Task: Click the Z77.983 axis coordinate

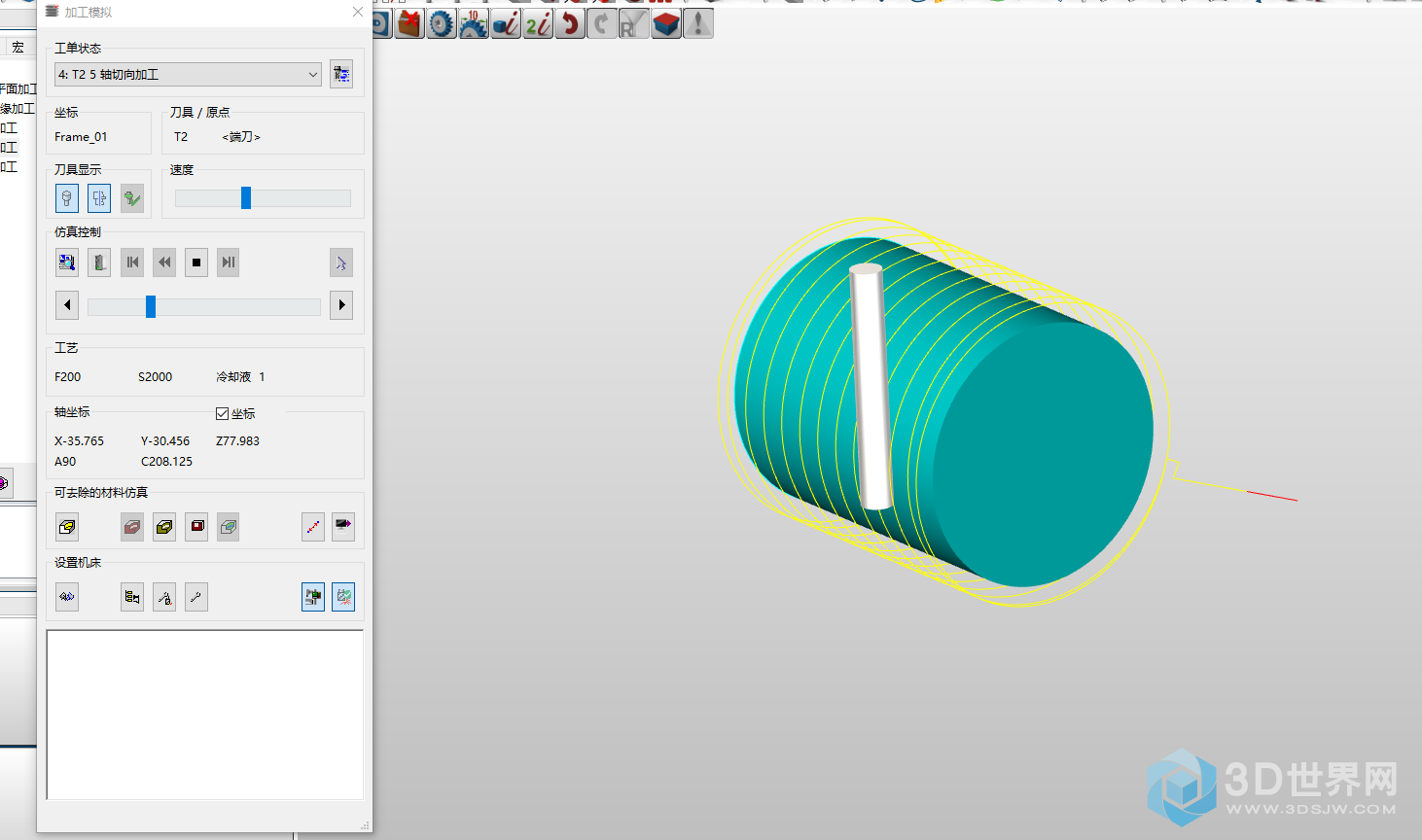Action: coord(237,441)
